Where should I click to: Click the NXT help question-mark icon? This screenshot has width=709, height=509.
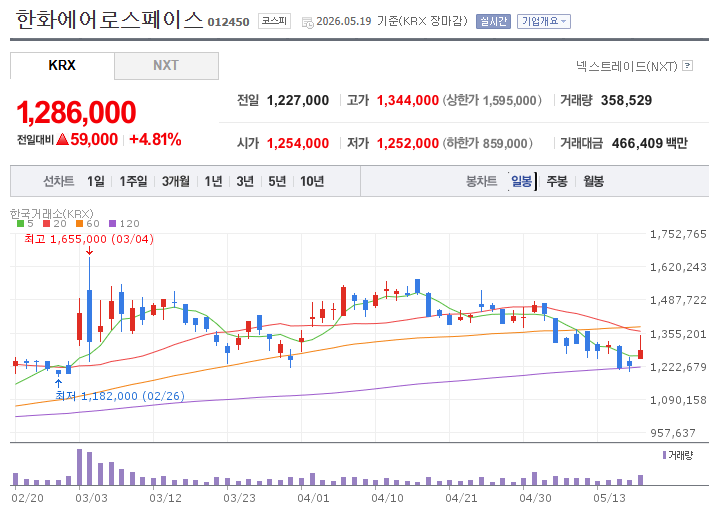click(x=687, y=66)
